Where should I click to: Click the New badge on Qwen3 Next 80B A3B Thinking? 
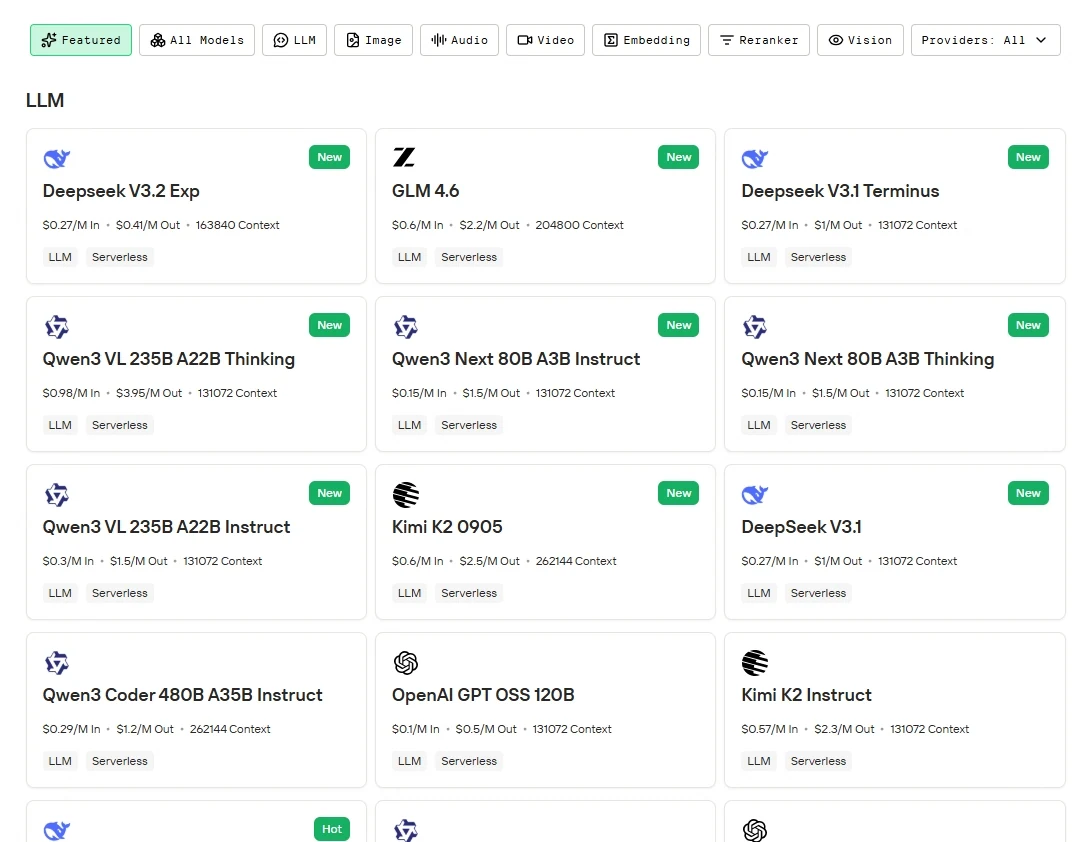[1028, 325]
